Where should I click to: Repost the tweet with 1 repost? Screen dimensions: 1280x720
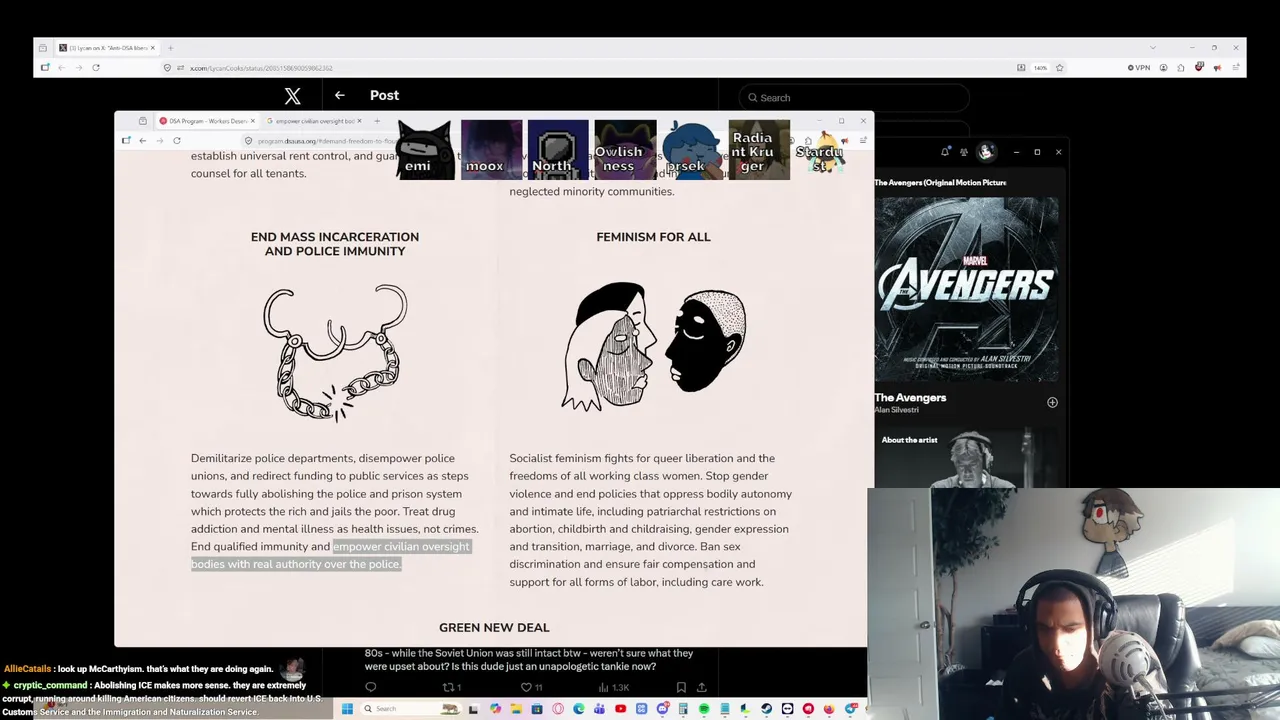(x=451, y=687)
